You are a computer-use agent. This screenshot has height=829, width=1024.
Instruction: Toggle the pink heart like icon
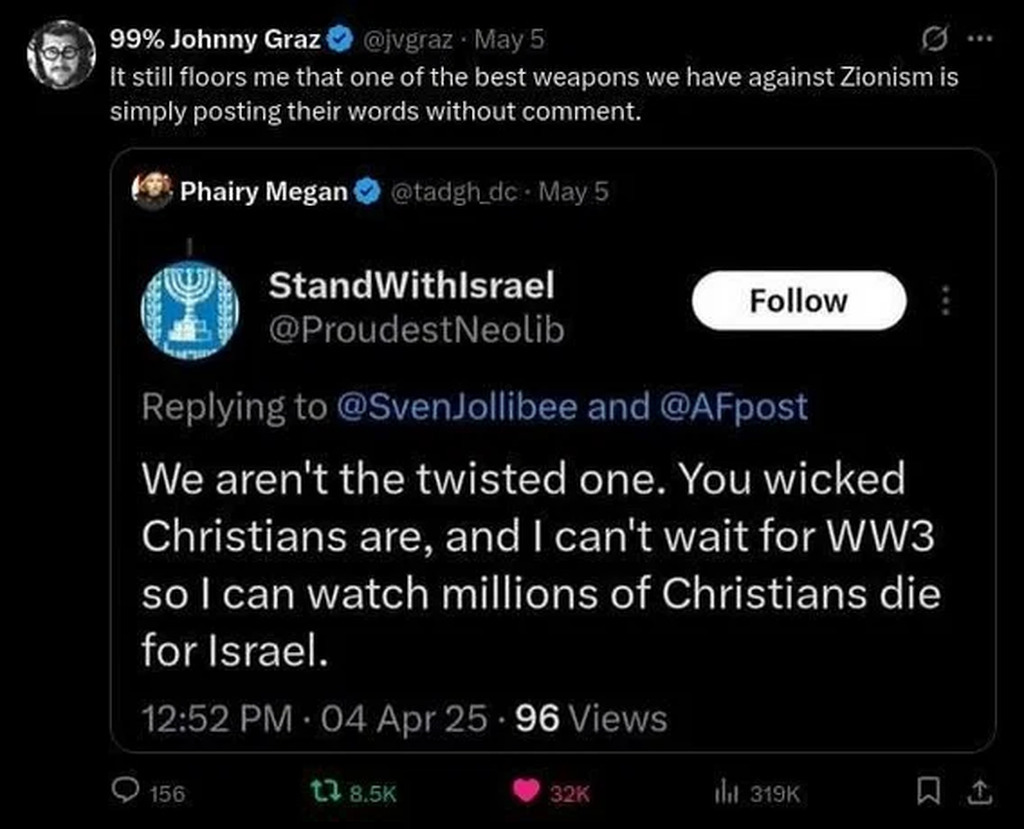click(x=526, y=791)
